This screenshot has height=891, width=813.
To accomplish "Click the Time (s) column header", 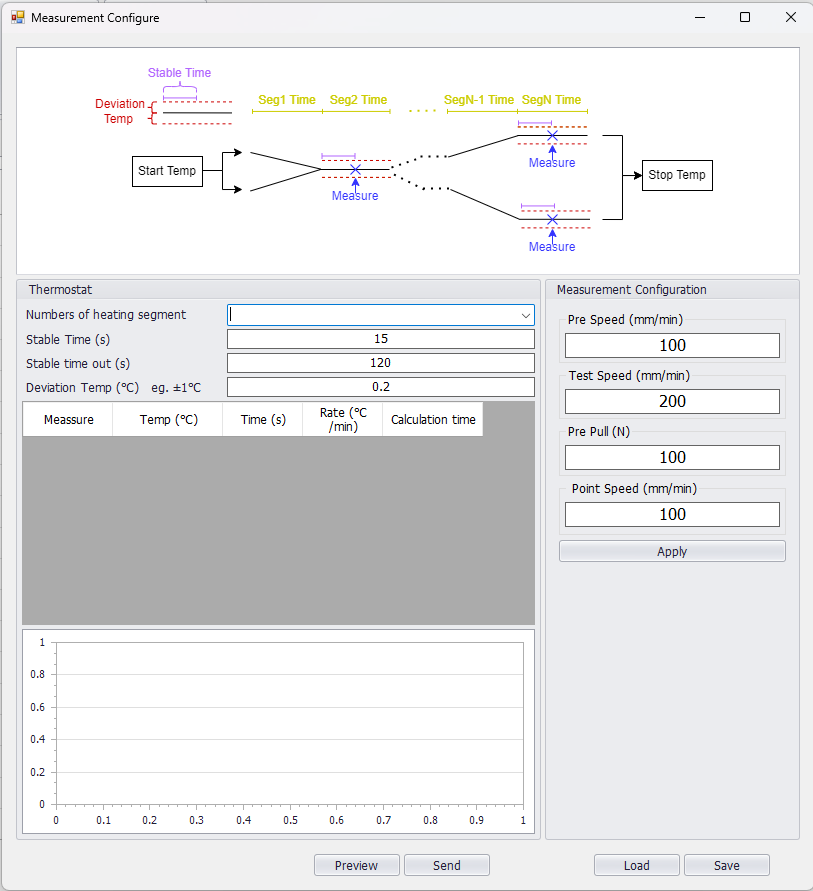I will point(262,419).
